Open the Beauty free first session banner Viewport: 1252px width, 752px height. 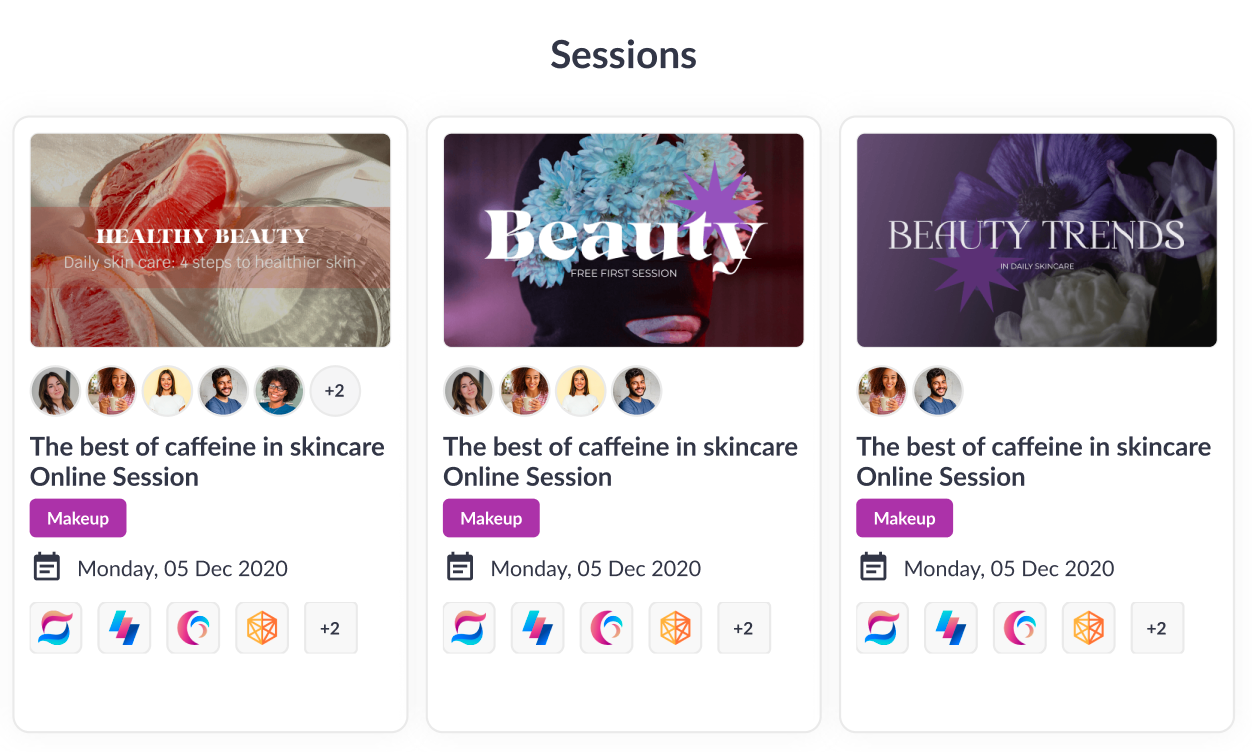[623, 240]
